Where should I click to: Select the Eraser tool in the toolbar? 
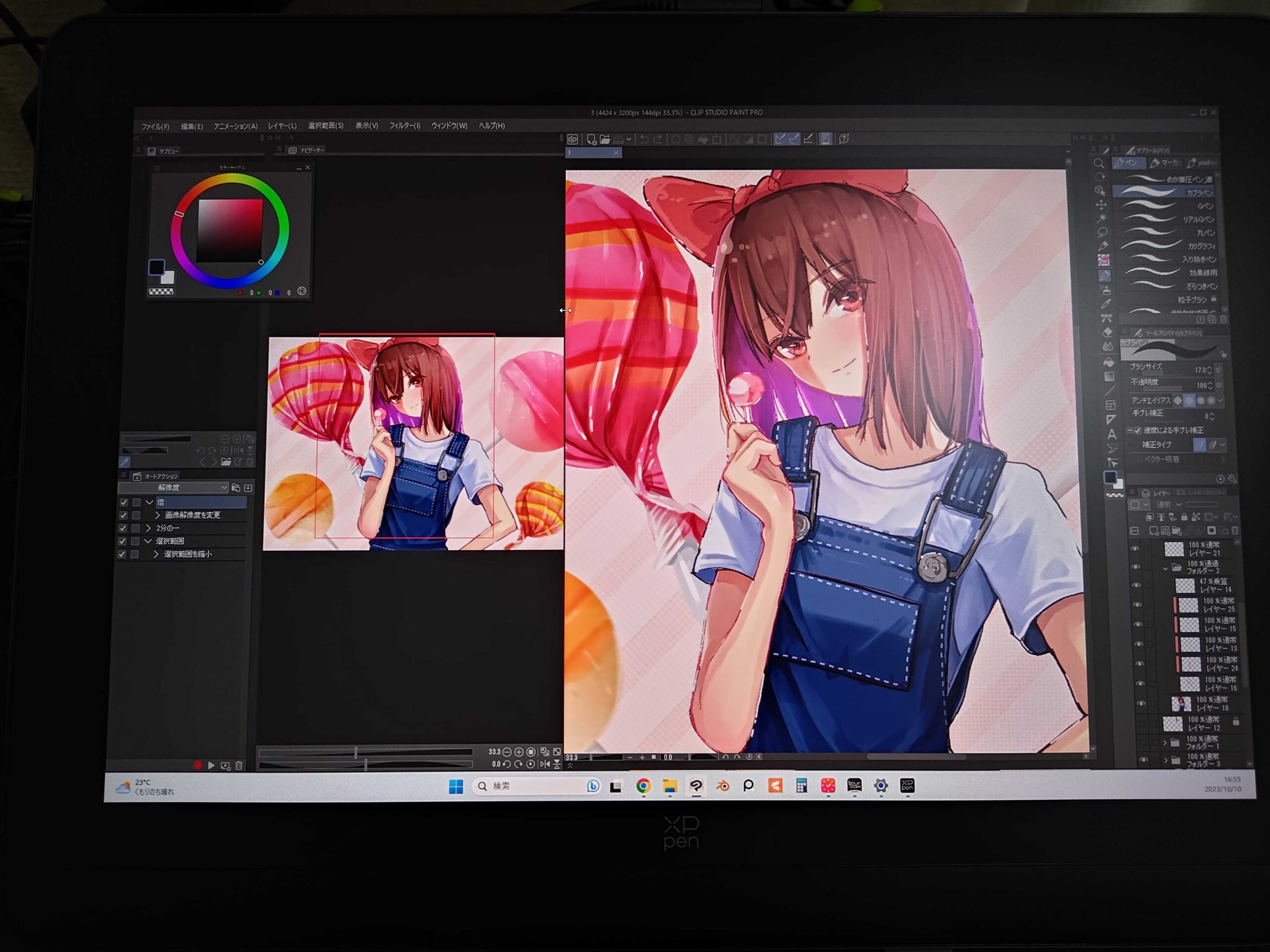[x=1107, y=332]
